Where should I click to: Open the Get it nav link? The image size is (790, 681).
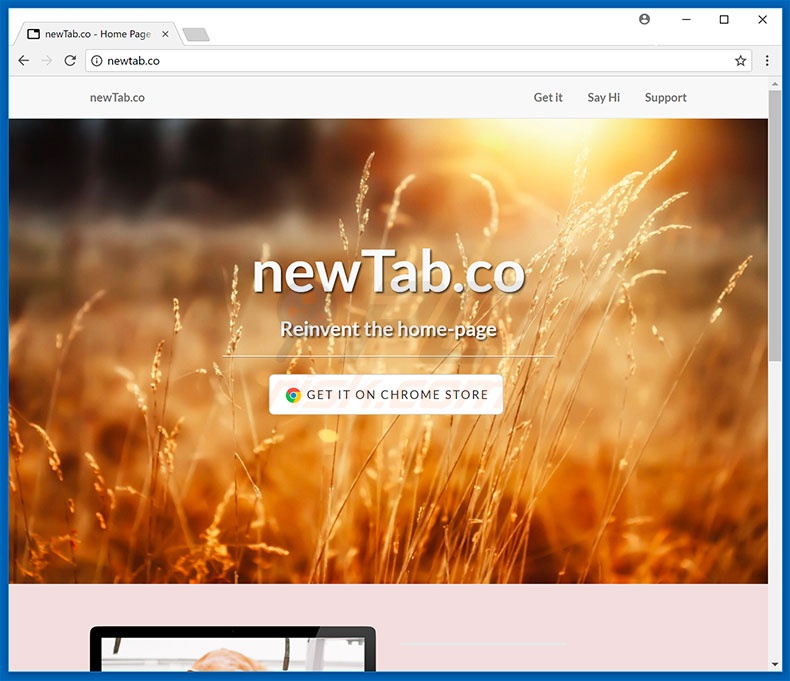click(548, 98)
